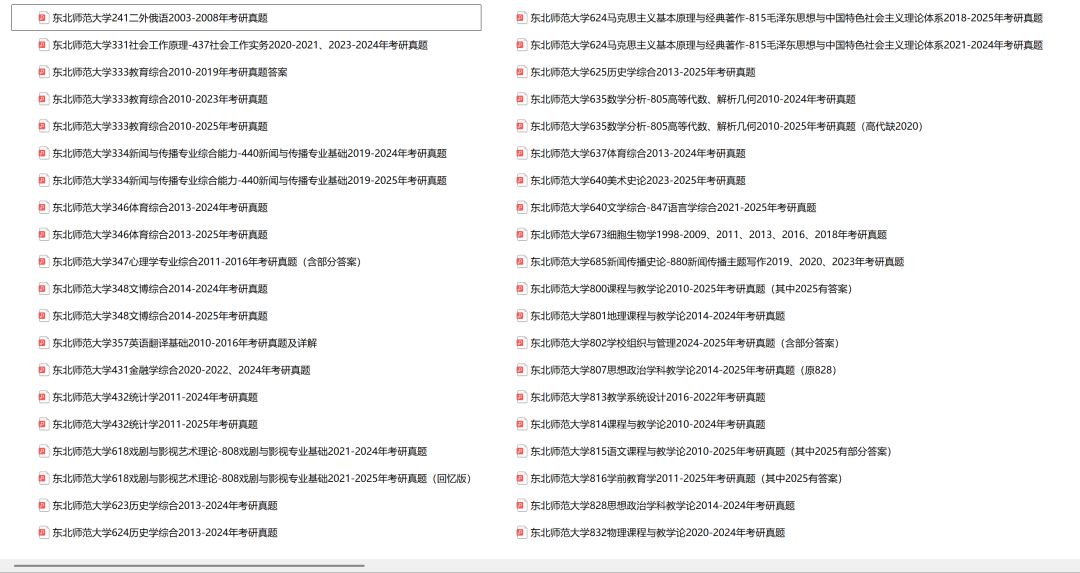Click PDF icon of 333教育综合2010-2023 file

pos(43,99)
